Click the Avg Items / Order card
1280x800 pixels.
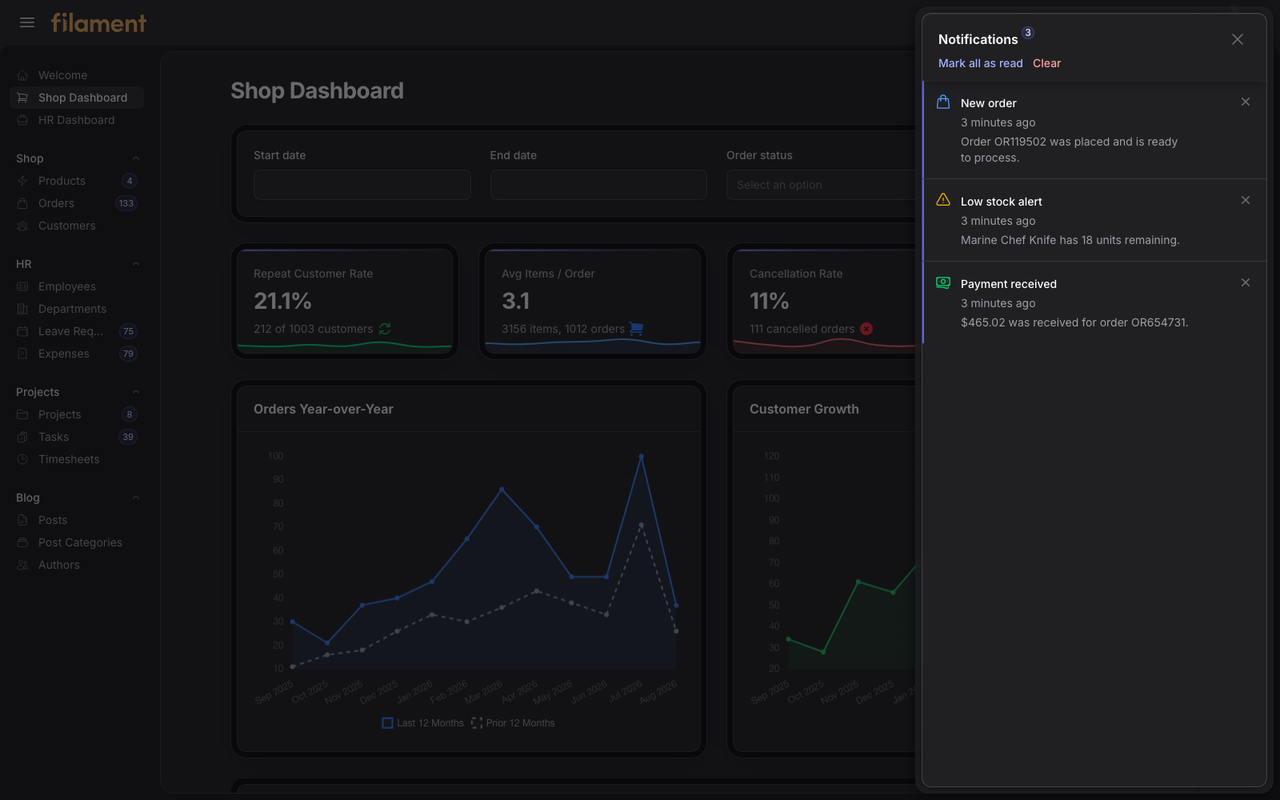pyautogui.click(x=593, y=301)
